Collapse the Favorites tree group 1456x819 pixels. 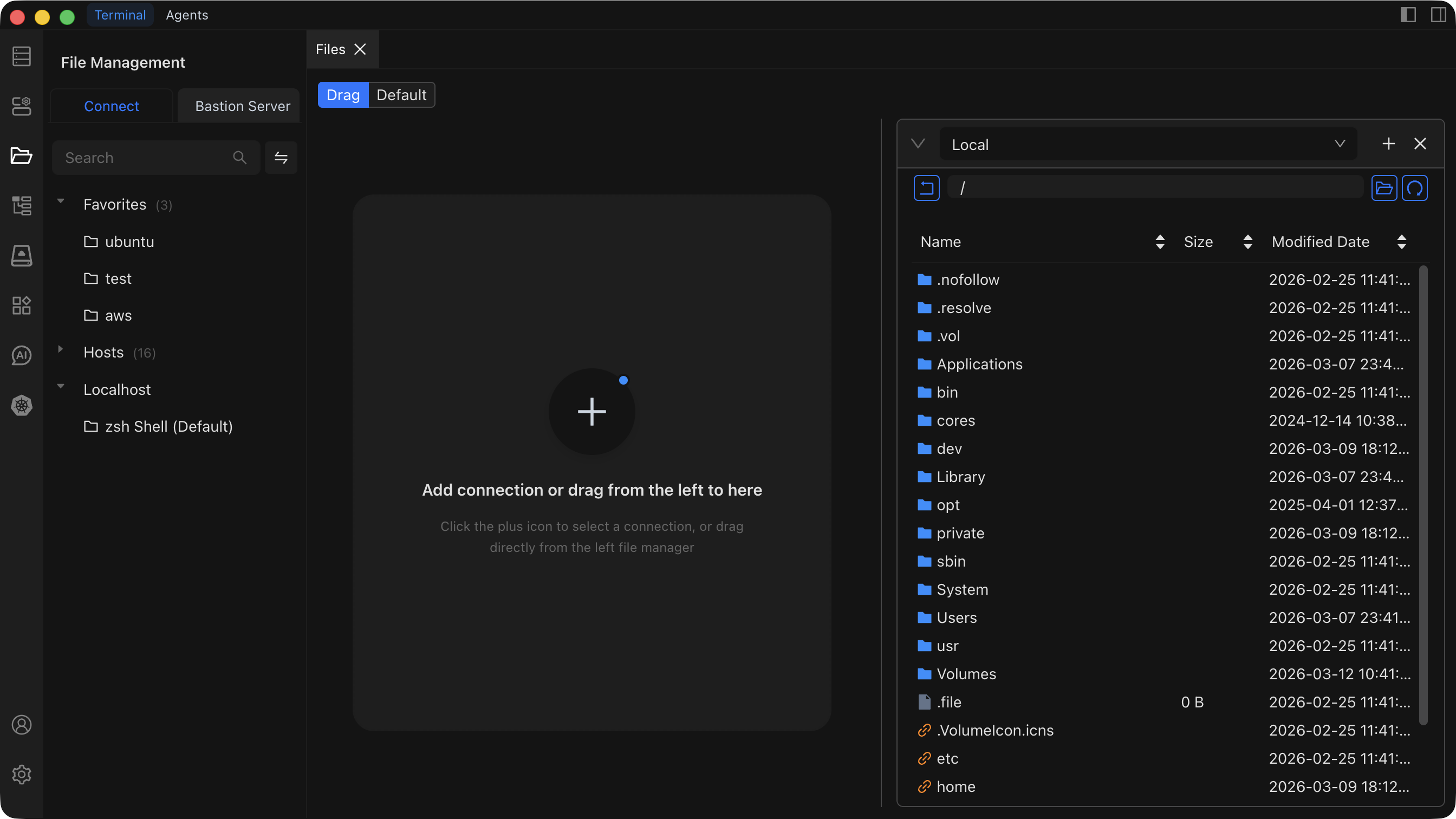point(61,202)
